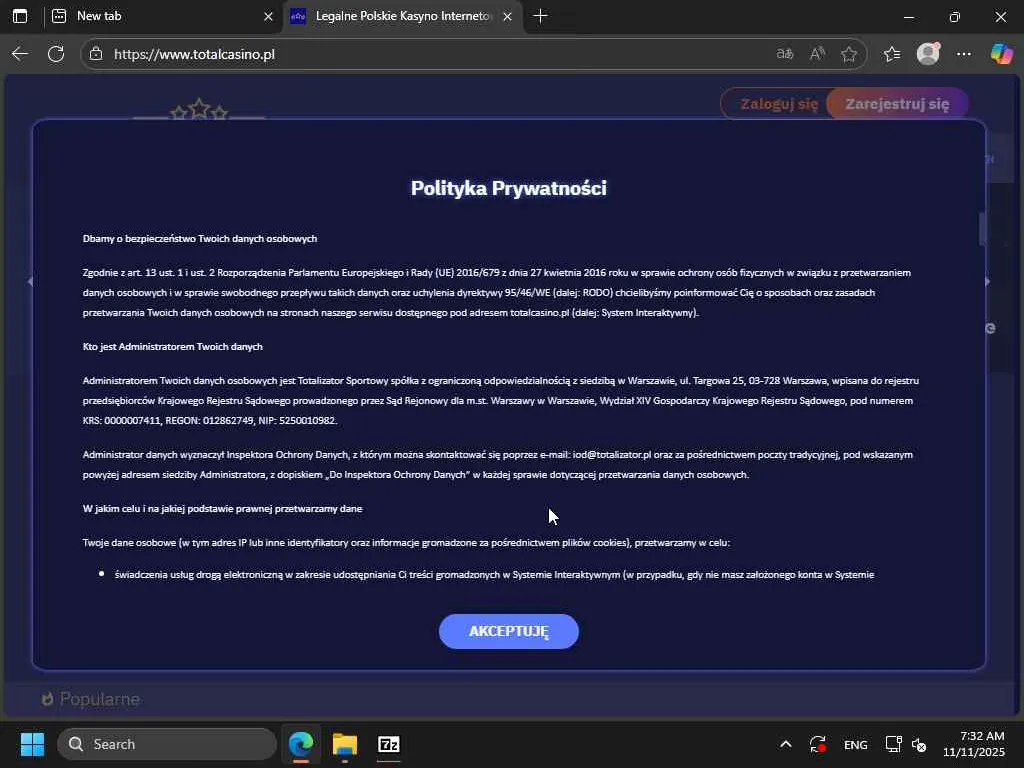Viewport: 1024px width, 768px height.
Task: Open the Settings and more menu
Action: 964,54
